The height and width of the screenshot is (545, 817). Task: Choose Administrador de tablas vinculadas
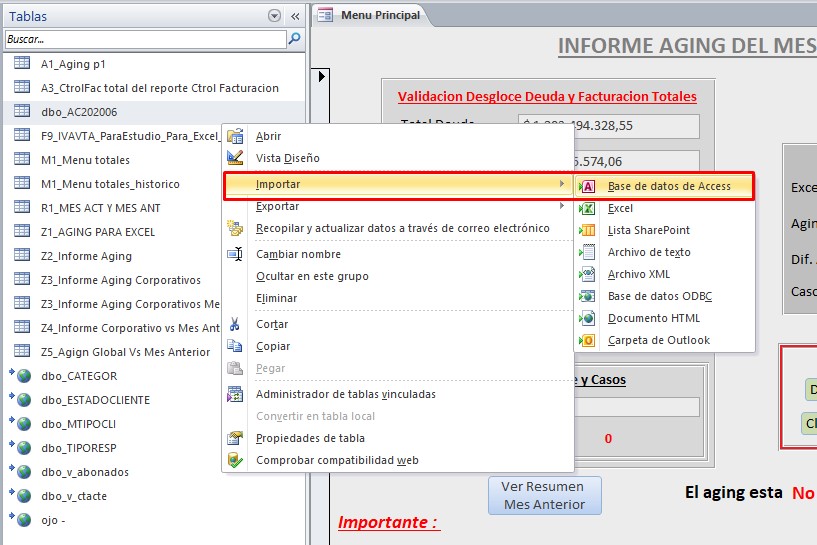tap(345, 394)
